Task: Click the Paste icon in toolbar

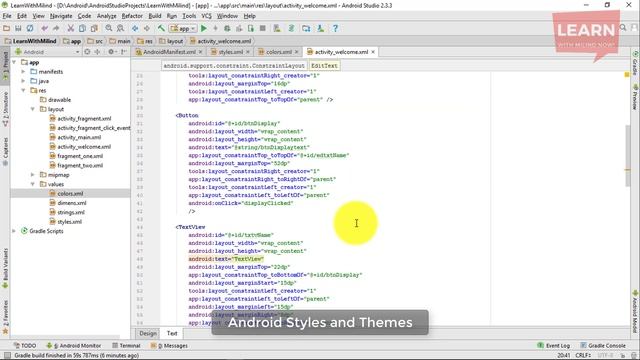Action: (94, 28)
